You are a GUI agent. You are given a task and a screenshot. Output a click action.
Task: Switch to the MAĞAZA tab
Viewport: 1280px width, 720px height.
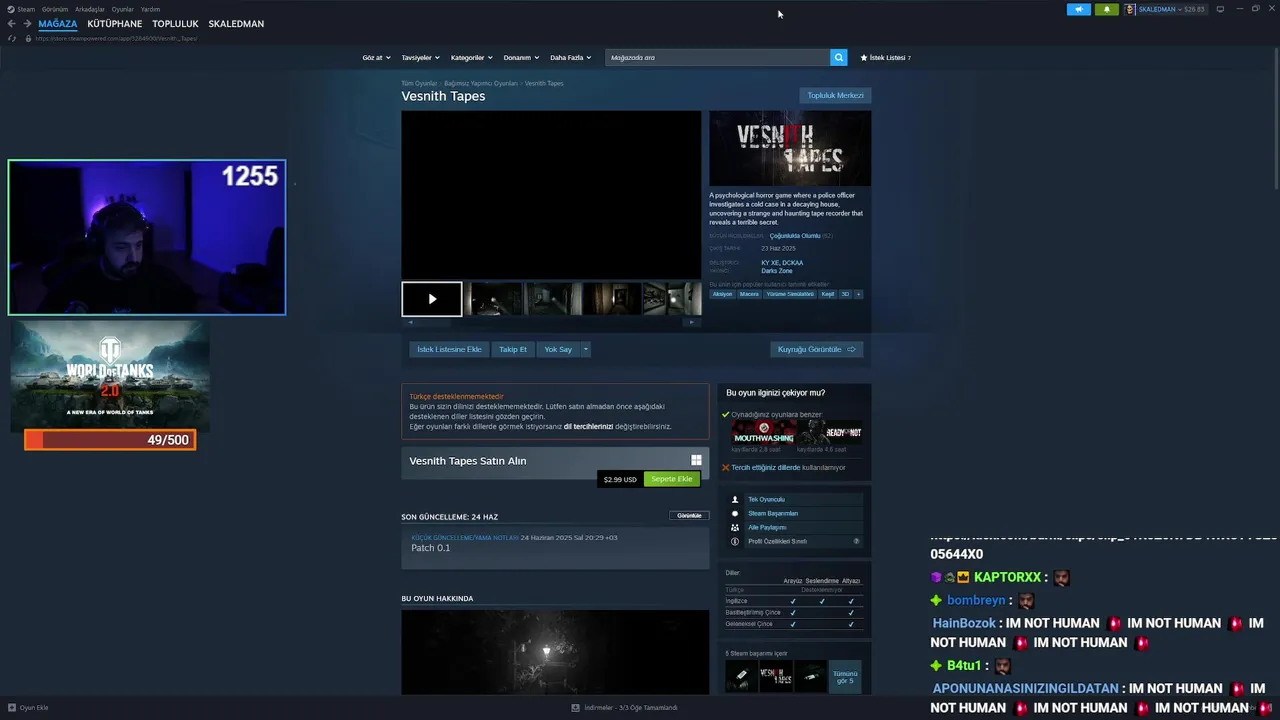pos(58,24)
